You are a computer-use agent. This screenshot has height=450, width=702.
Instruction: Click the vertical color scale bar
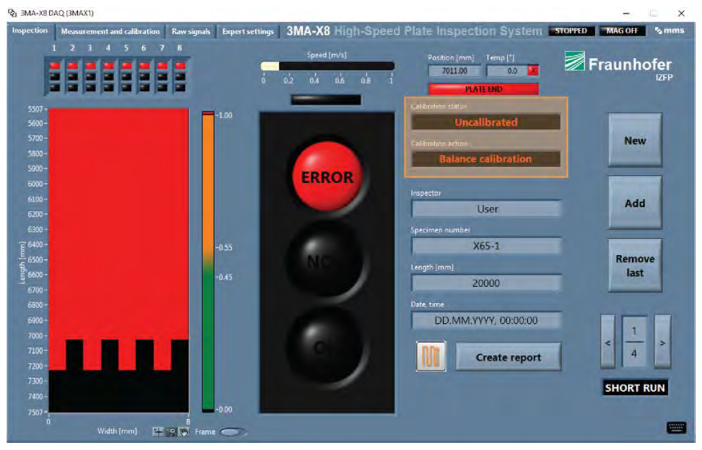(x=208, y=261)
